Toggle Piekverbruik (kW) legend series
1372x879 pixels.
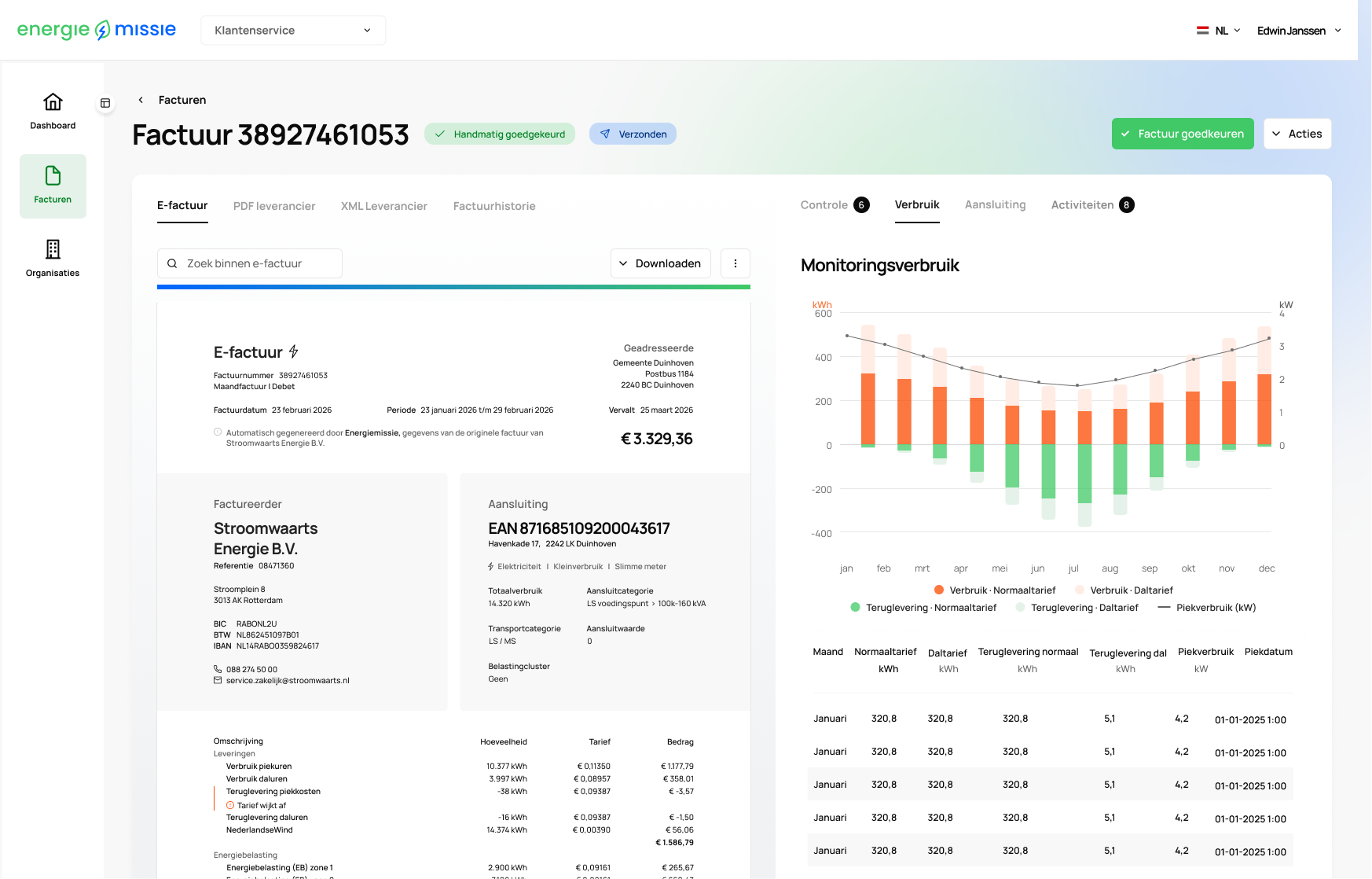pyautogui.click(x=1207, y=608)
